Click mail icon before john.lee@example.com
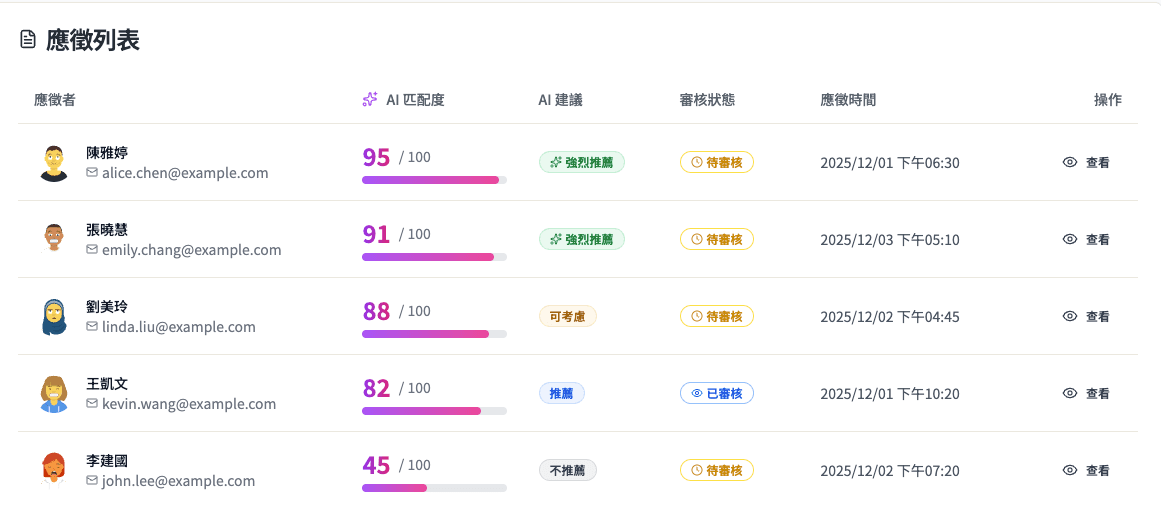The width and height of the screenshot is (1161, 523). (x=93, y=481)
